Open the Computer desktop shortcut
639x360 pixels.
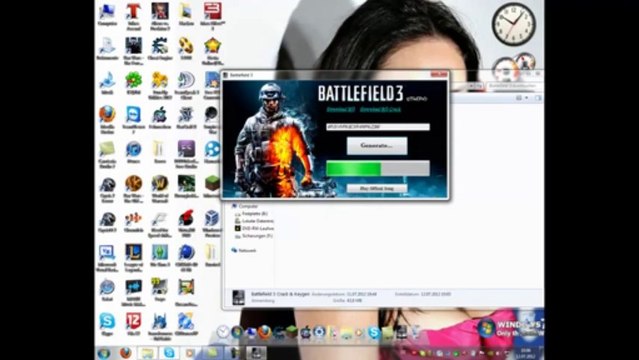(x=107, y=14)
